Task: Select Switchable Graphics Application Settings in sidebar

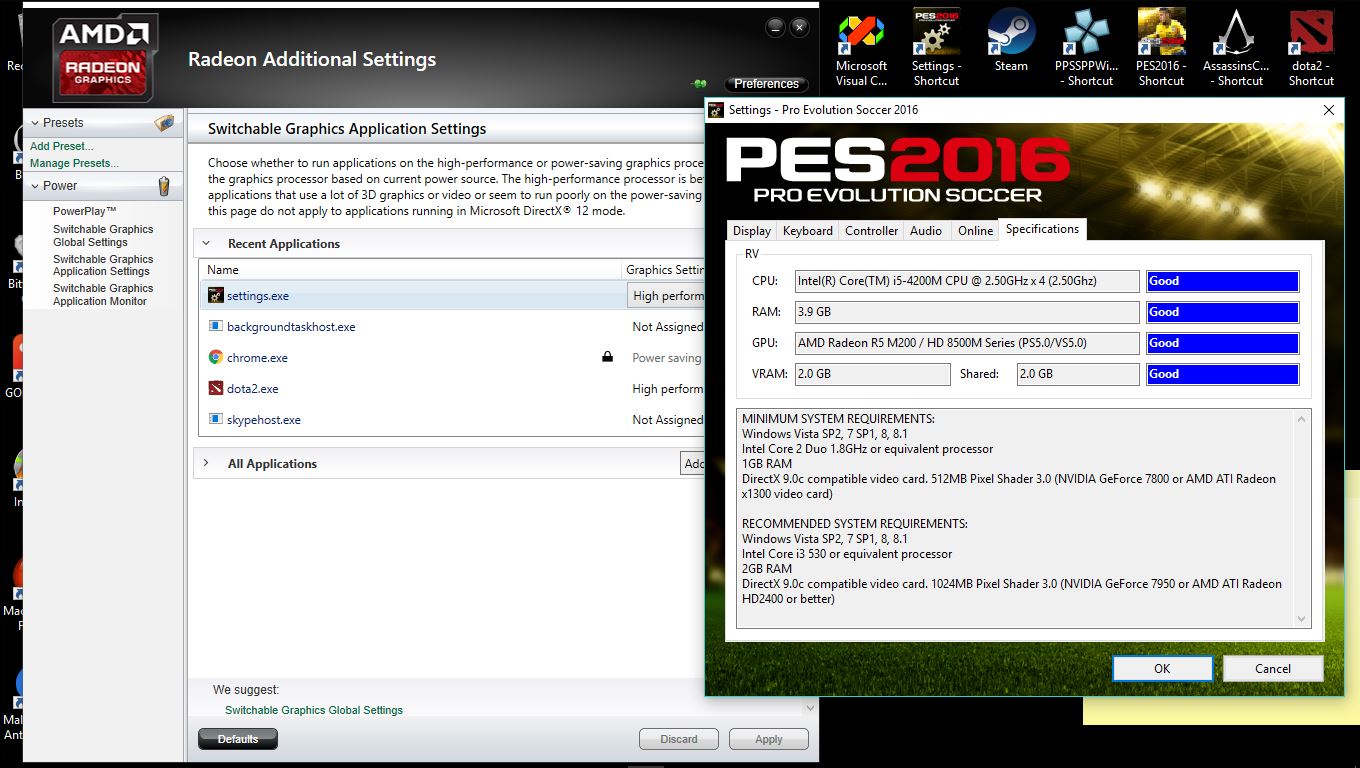Action: [x=103, y=265]
